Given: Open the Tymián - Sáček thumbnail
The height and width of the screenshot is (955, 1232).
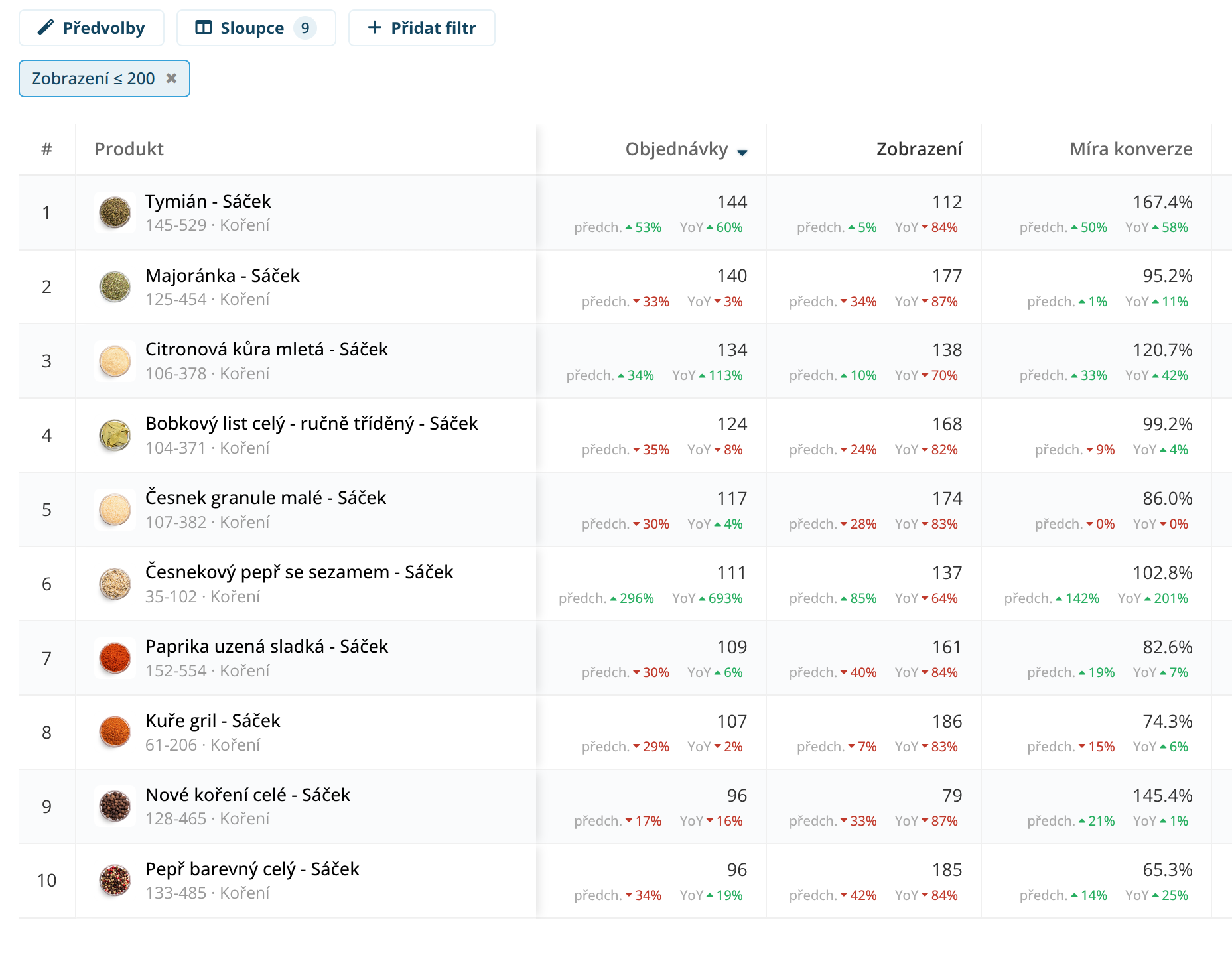Looking at the screenshot, I should (x=115, y=213).
